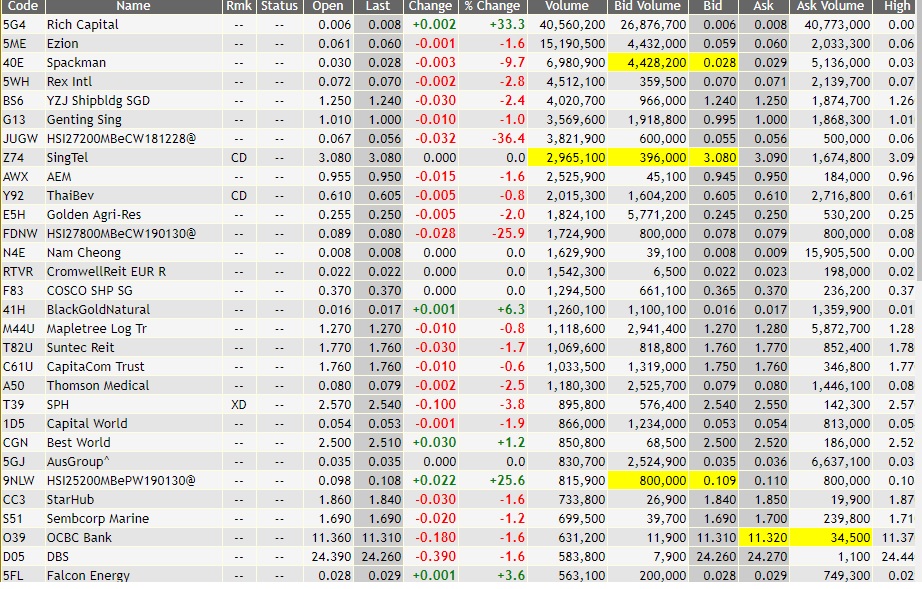Click the Nam Cheong stock name
This screenshot has height=589, width=922.
83,253
